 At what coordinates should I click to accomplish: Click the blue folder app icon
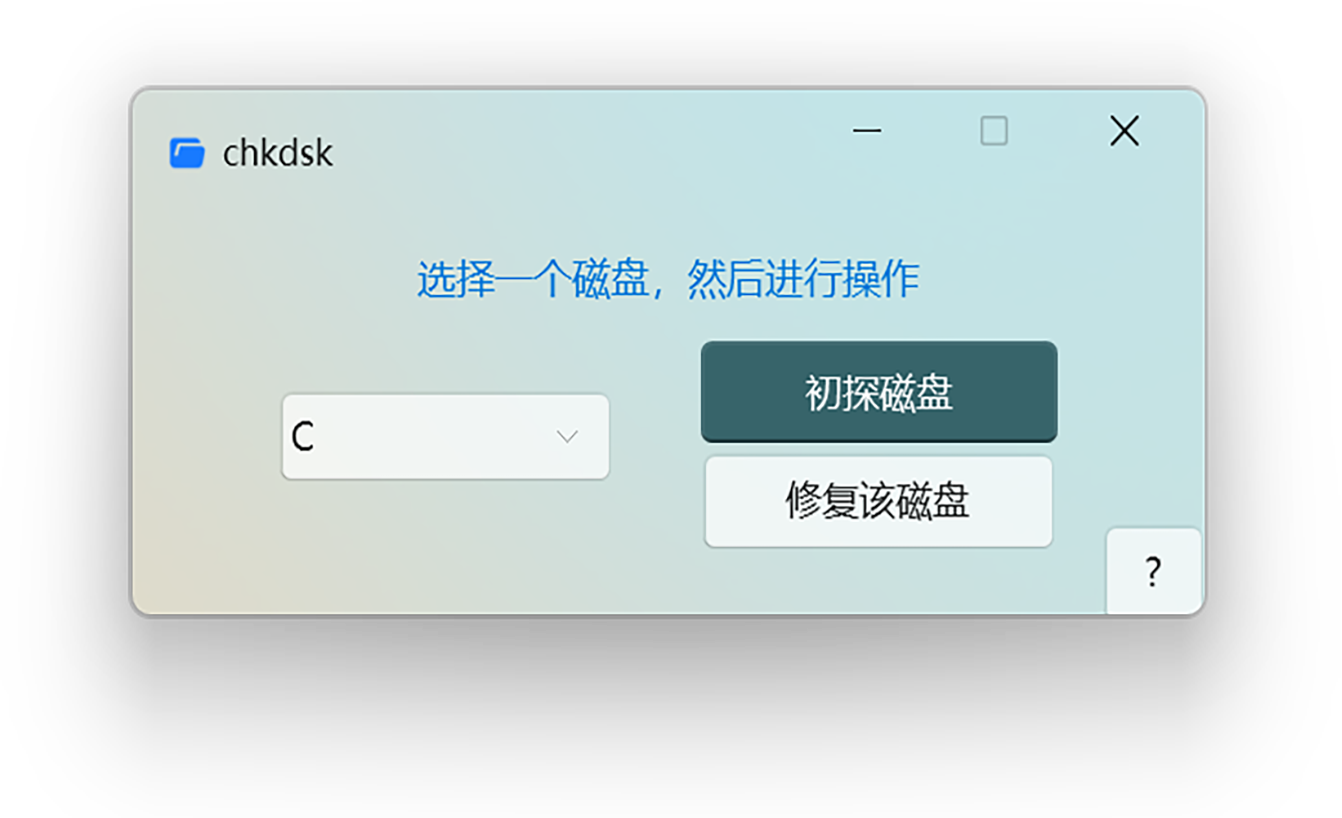[187, 153]
